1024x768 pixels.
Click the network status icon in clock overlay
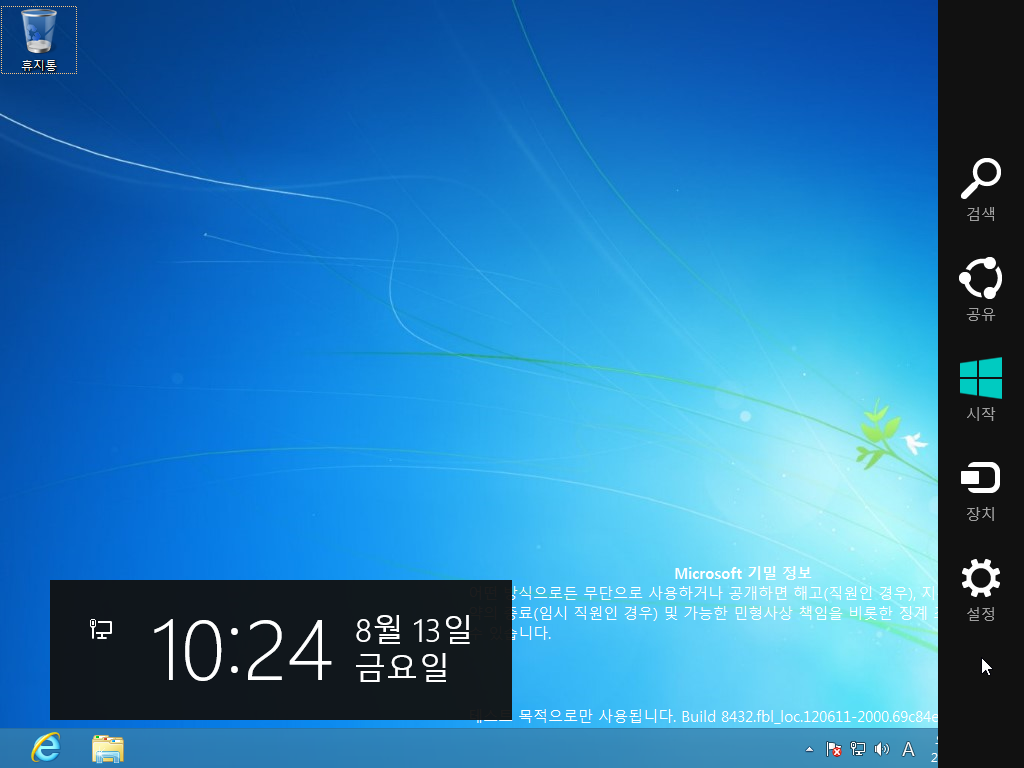[x=101, y=629]
